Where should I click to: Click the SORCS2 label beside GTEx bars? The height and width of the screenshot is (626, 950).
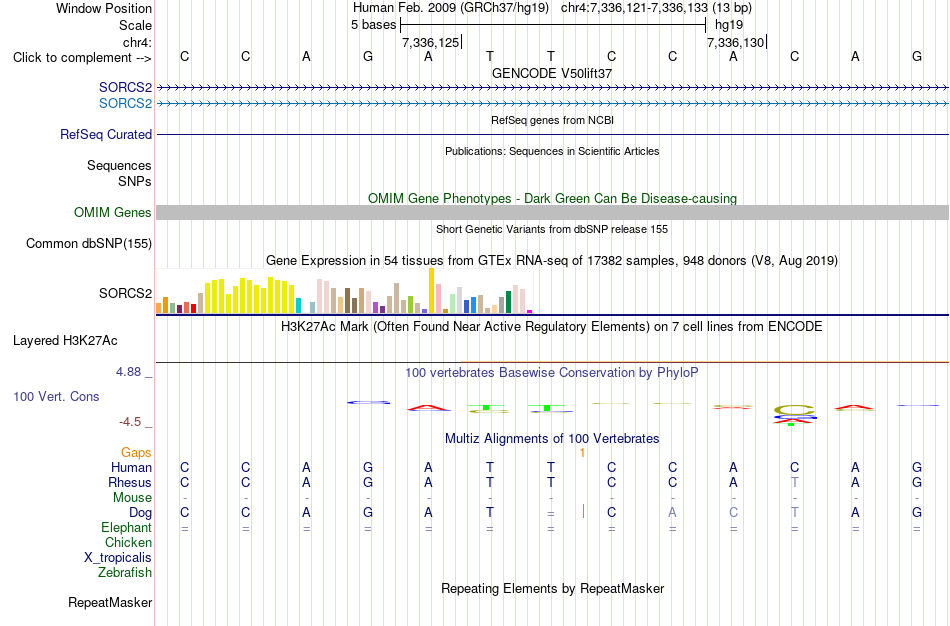tap(125, 293)
